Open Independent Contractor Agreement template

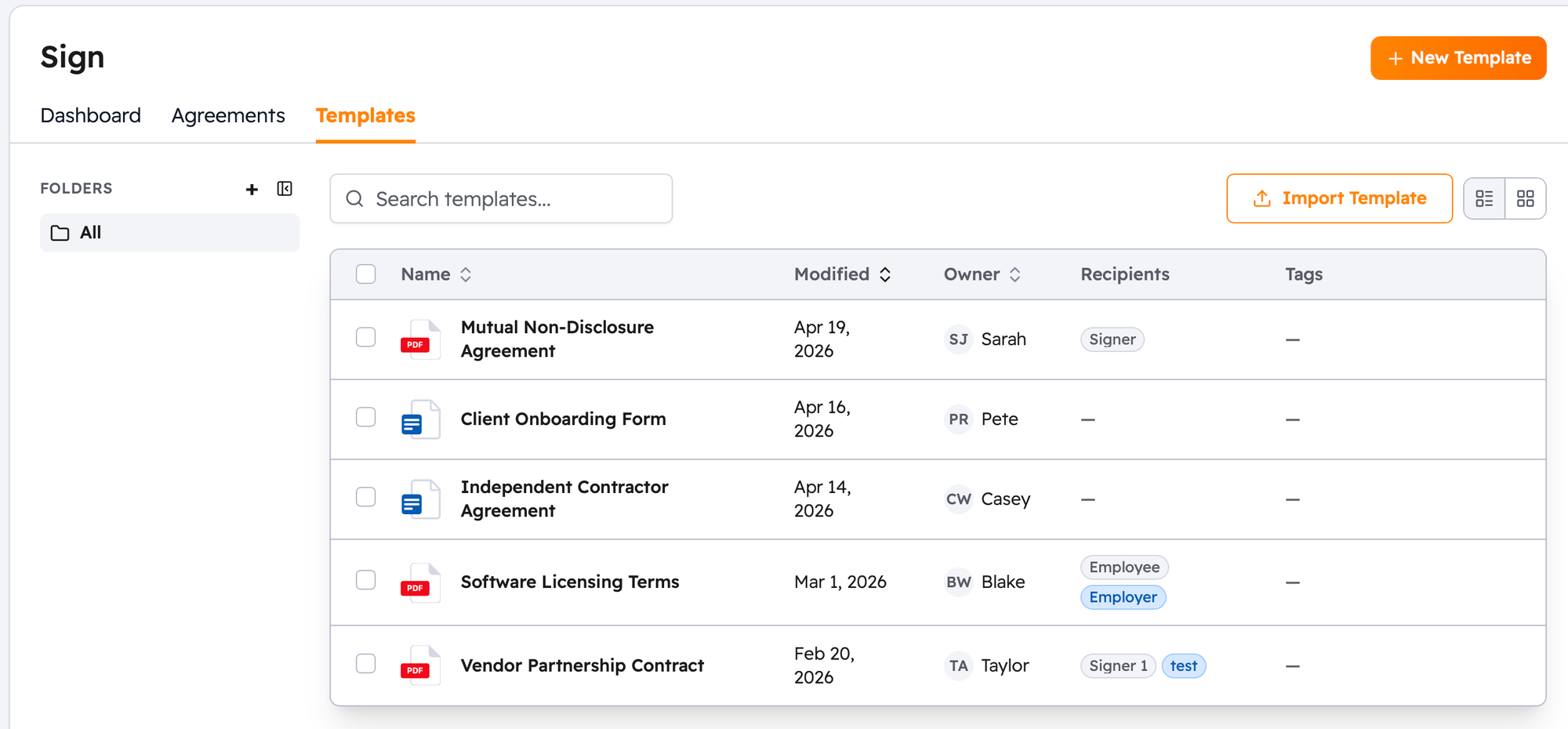564,499
